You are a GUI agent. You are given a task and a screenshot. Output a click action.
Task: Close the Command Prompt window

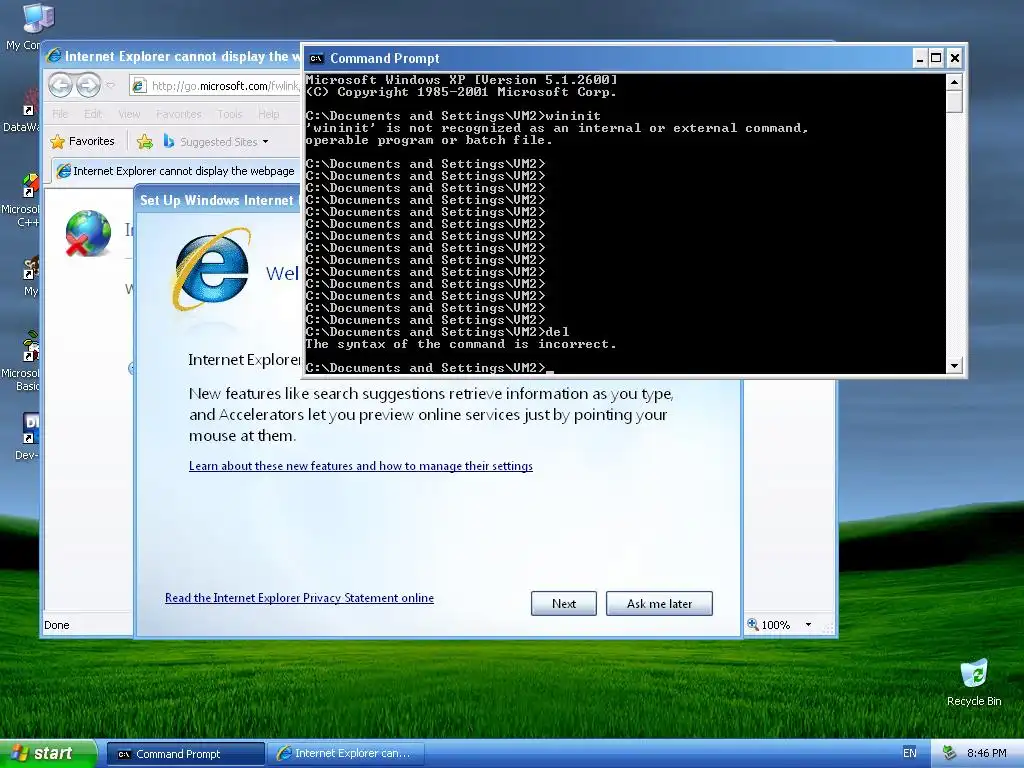coord(954,58)
